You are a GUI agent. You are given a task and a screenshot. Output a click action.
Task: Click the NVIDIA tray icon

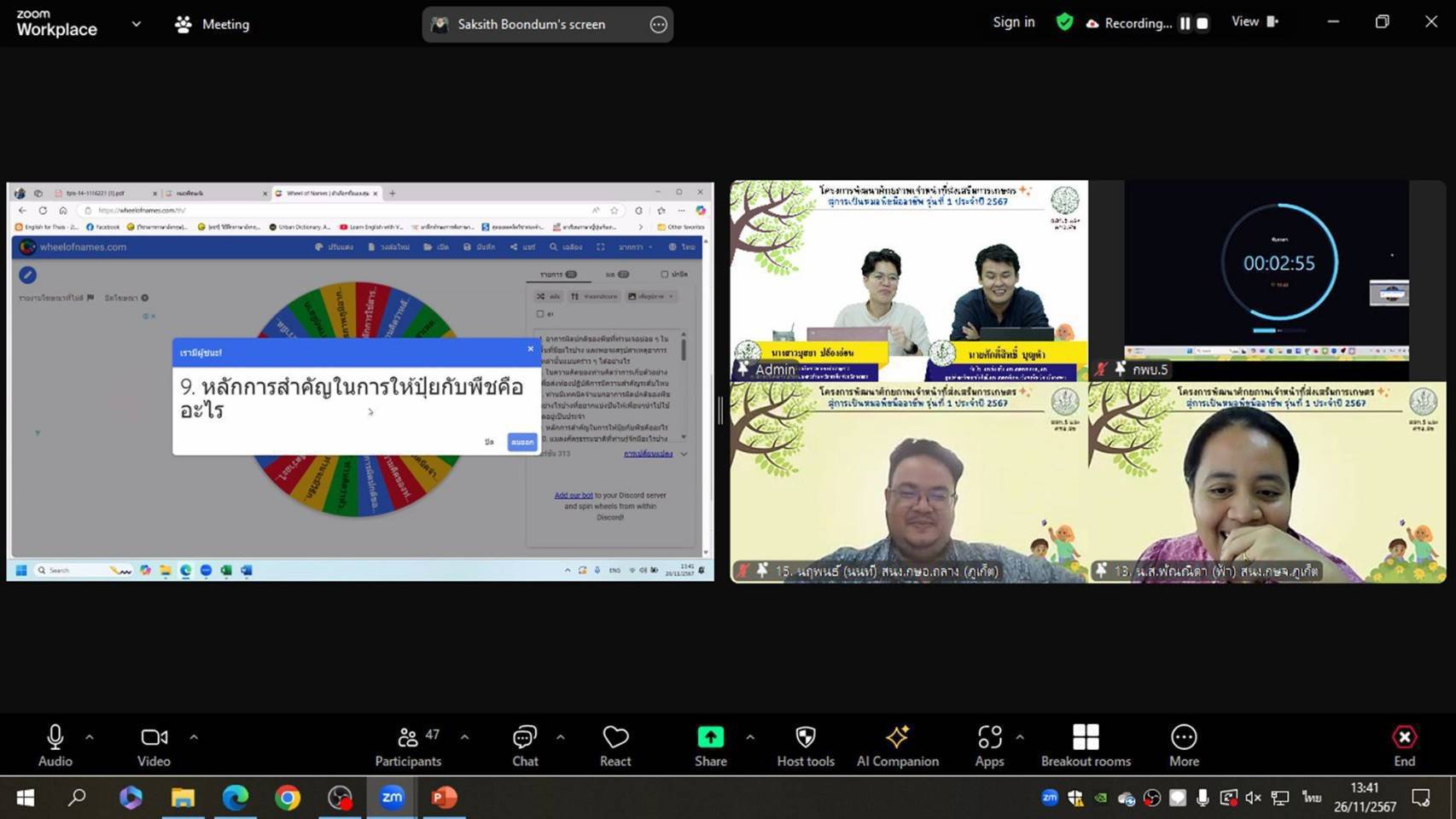(x=1101, y=798)
